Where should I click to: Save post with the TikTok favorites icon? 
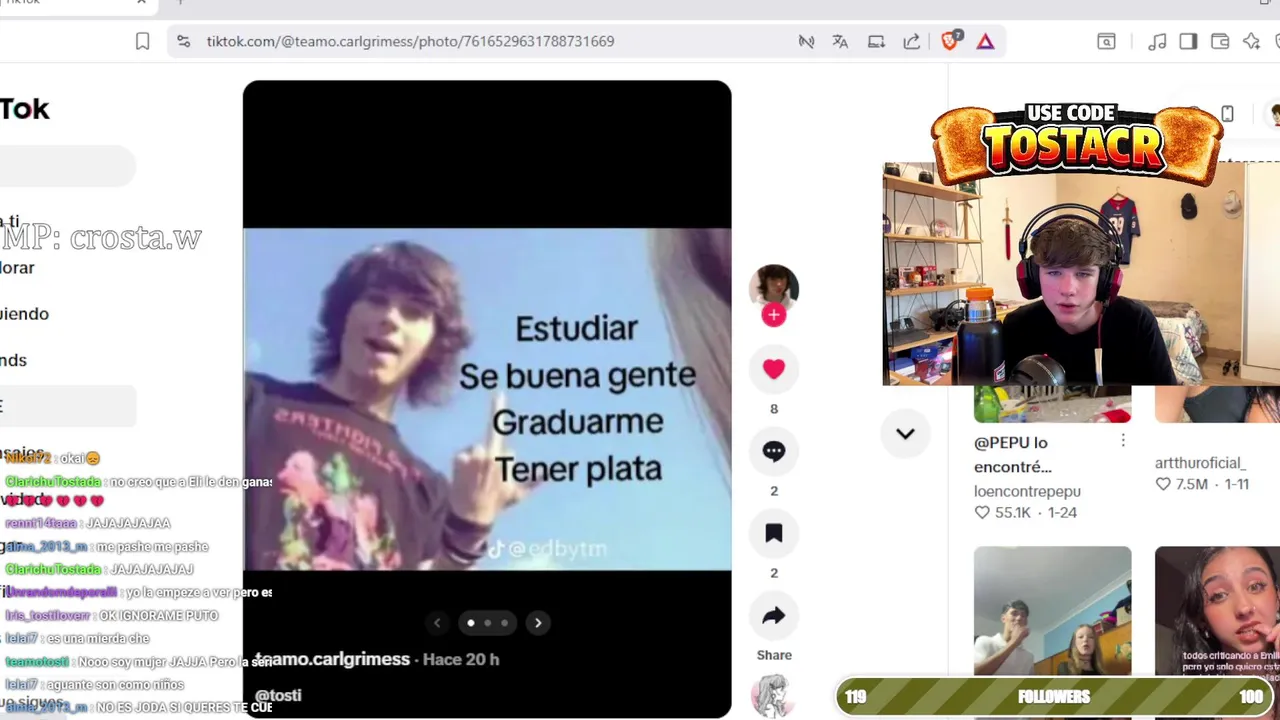click(774, 533)
